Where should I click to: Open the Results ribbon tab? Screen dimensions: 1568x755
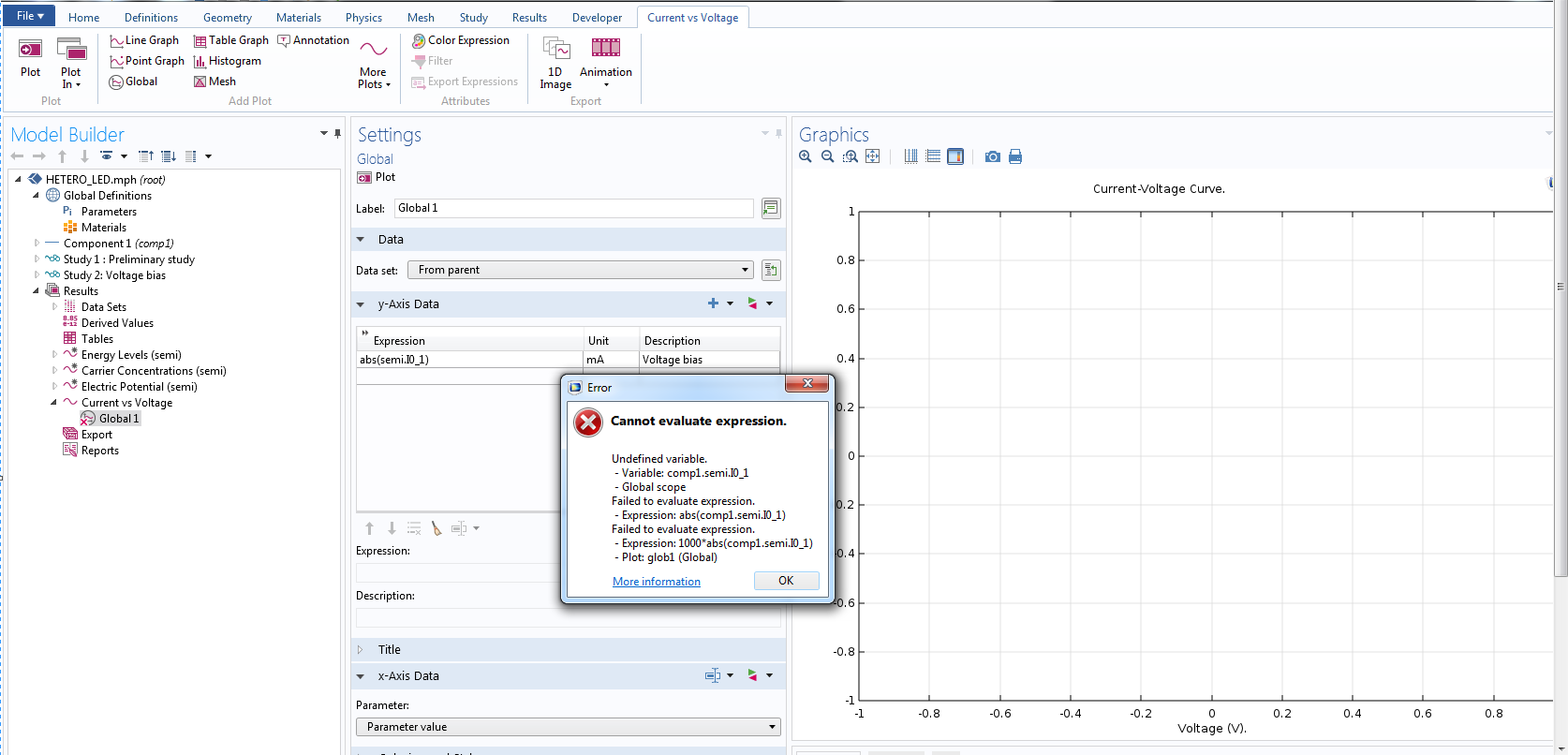529,18
